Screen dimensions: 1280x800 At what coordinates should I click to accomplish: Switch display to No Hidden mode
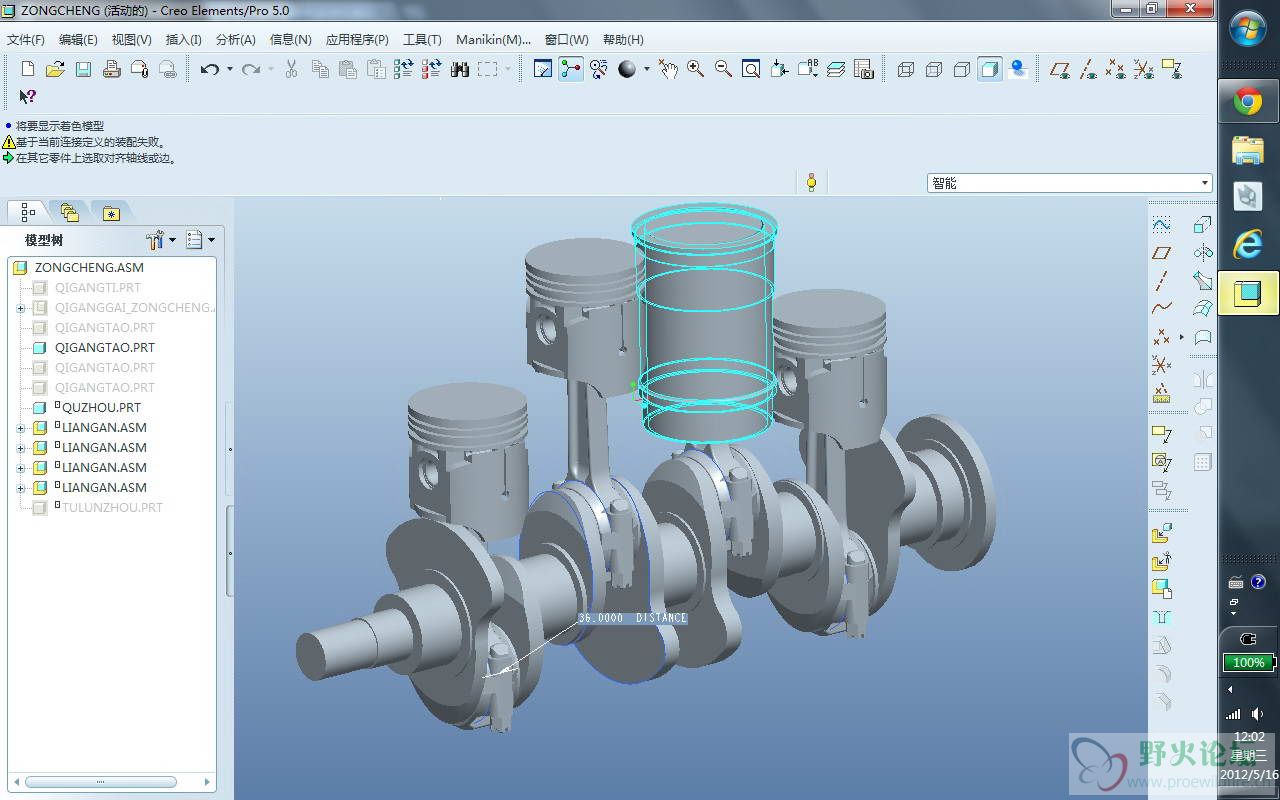(962, 69)
